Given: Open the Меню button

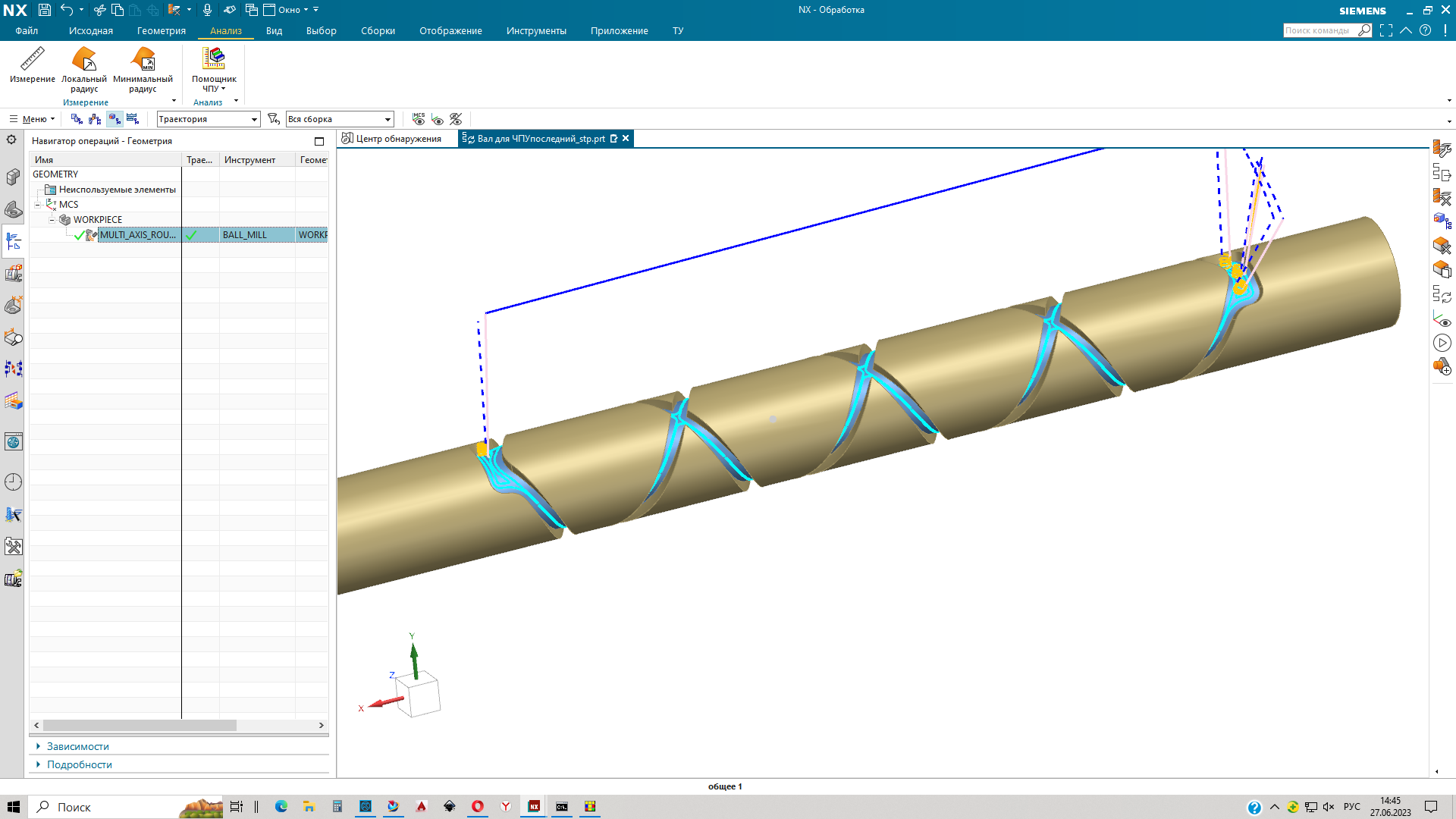Looking at the screenshot, I should coord(33,119).
